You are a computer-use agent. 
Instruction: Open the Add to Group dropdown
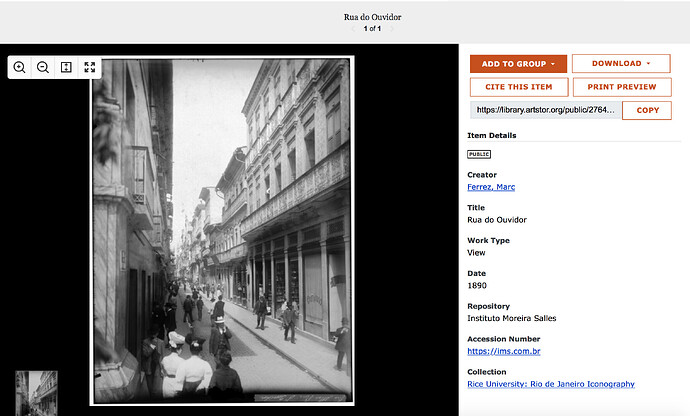click(x=518, y=64)
